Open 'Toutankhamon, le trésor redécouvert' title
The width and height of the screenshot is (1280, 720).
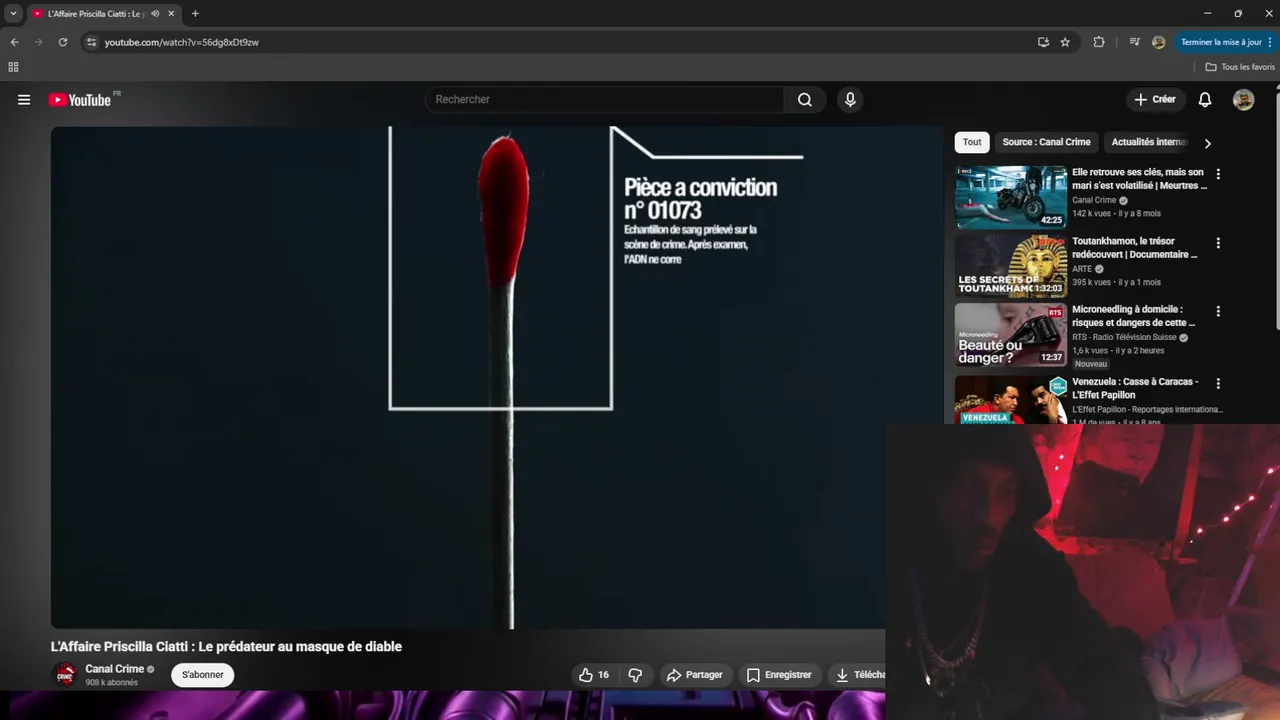[x=1134, y=248]
